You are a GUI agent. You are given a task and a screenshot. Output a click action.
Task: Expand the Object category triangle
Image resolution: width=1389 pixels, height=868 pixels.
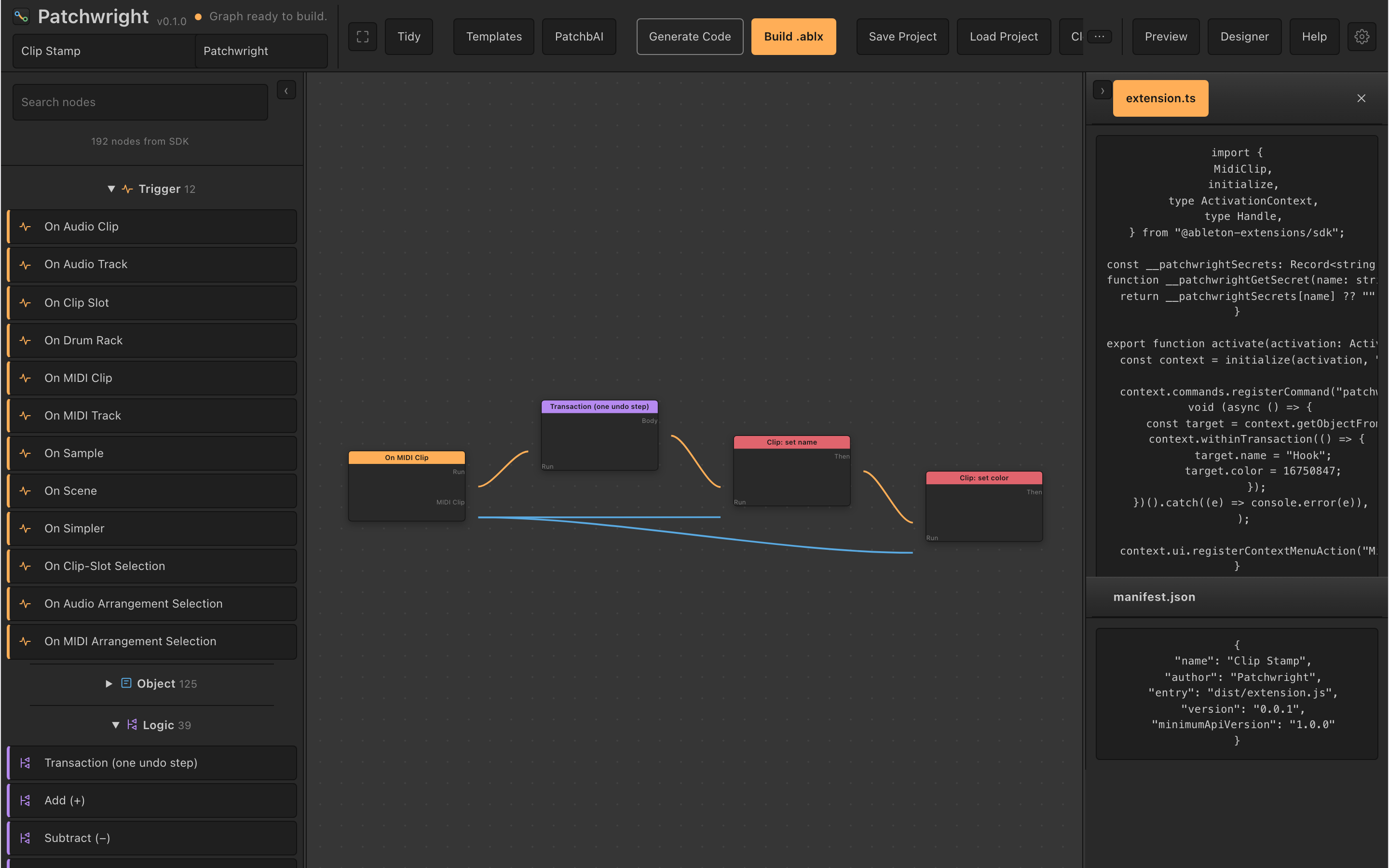(109, 684)
